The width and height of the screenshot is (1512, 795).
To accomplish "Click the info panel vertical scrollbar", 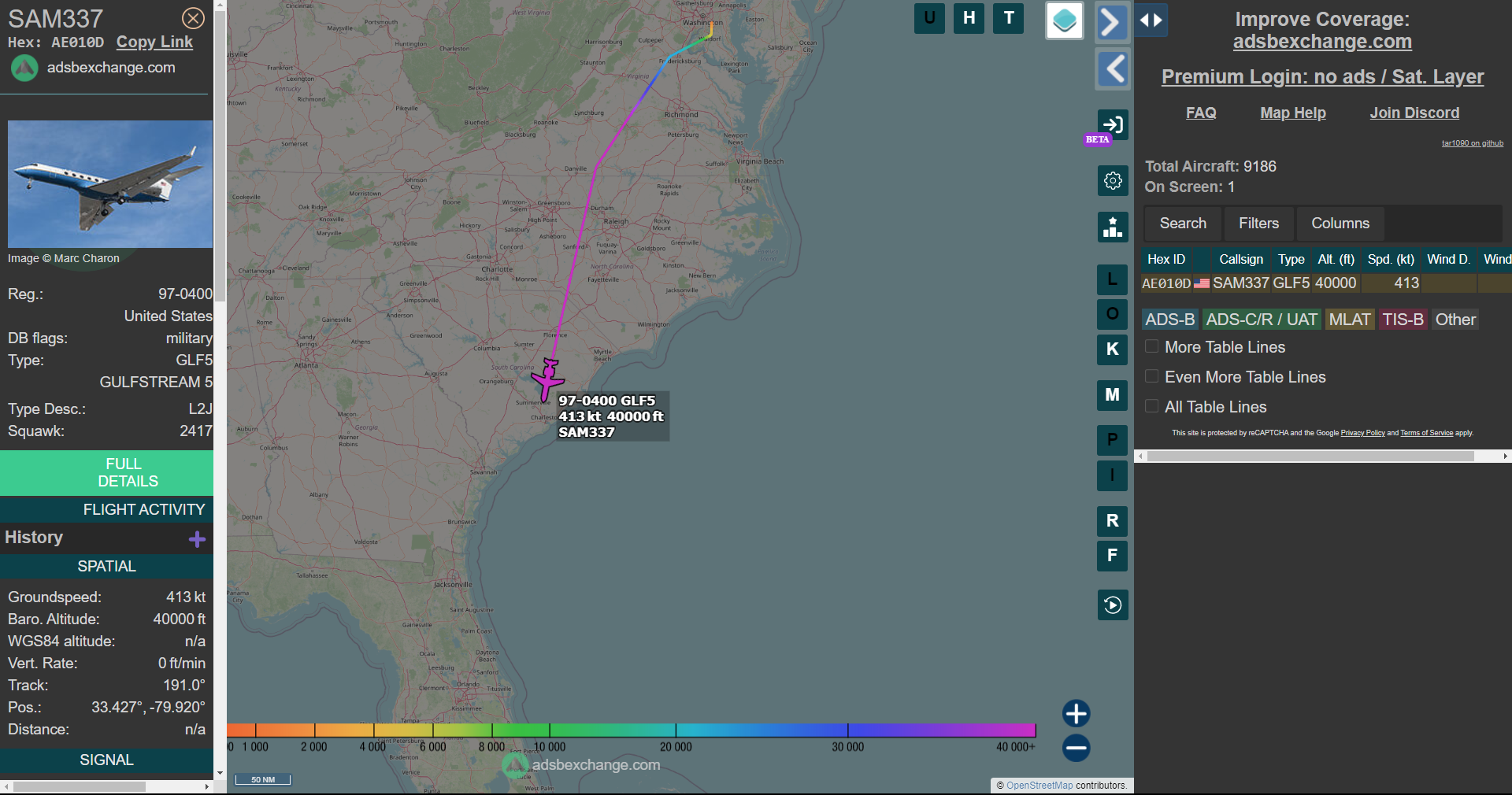I will pyautogui.click(x=220, y=157).
